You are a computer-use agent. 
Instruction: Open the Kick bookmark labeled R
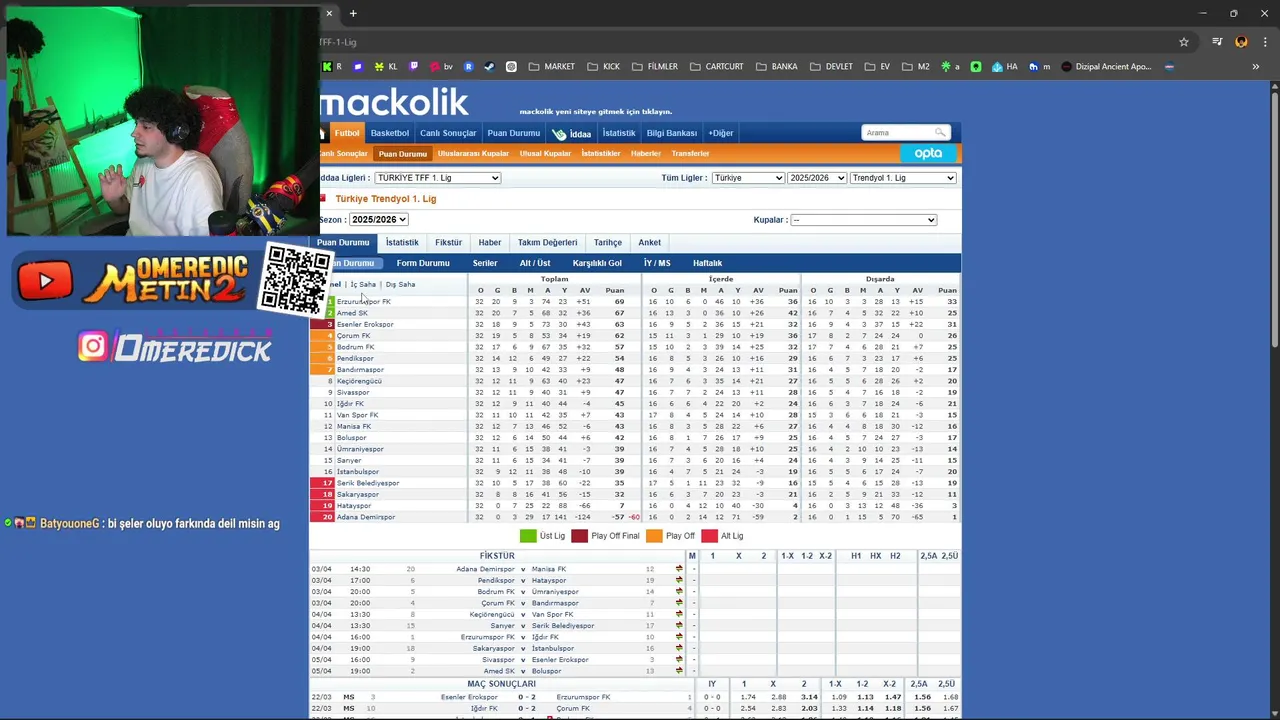[x=332, y=67]
